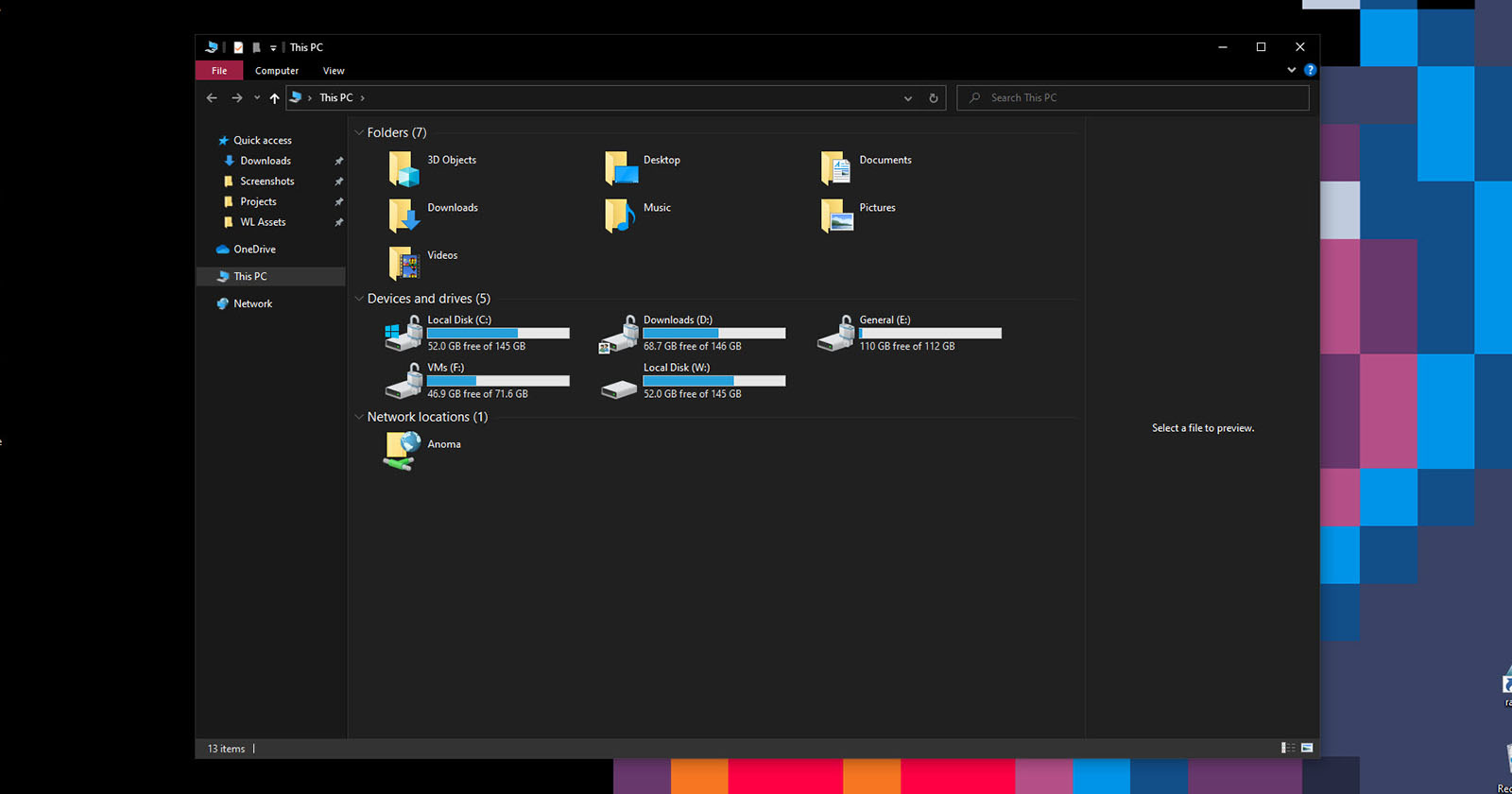The image size is (1512, 794).
Task: Select the Videos folder icon
Action: click(404, 264)
